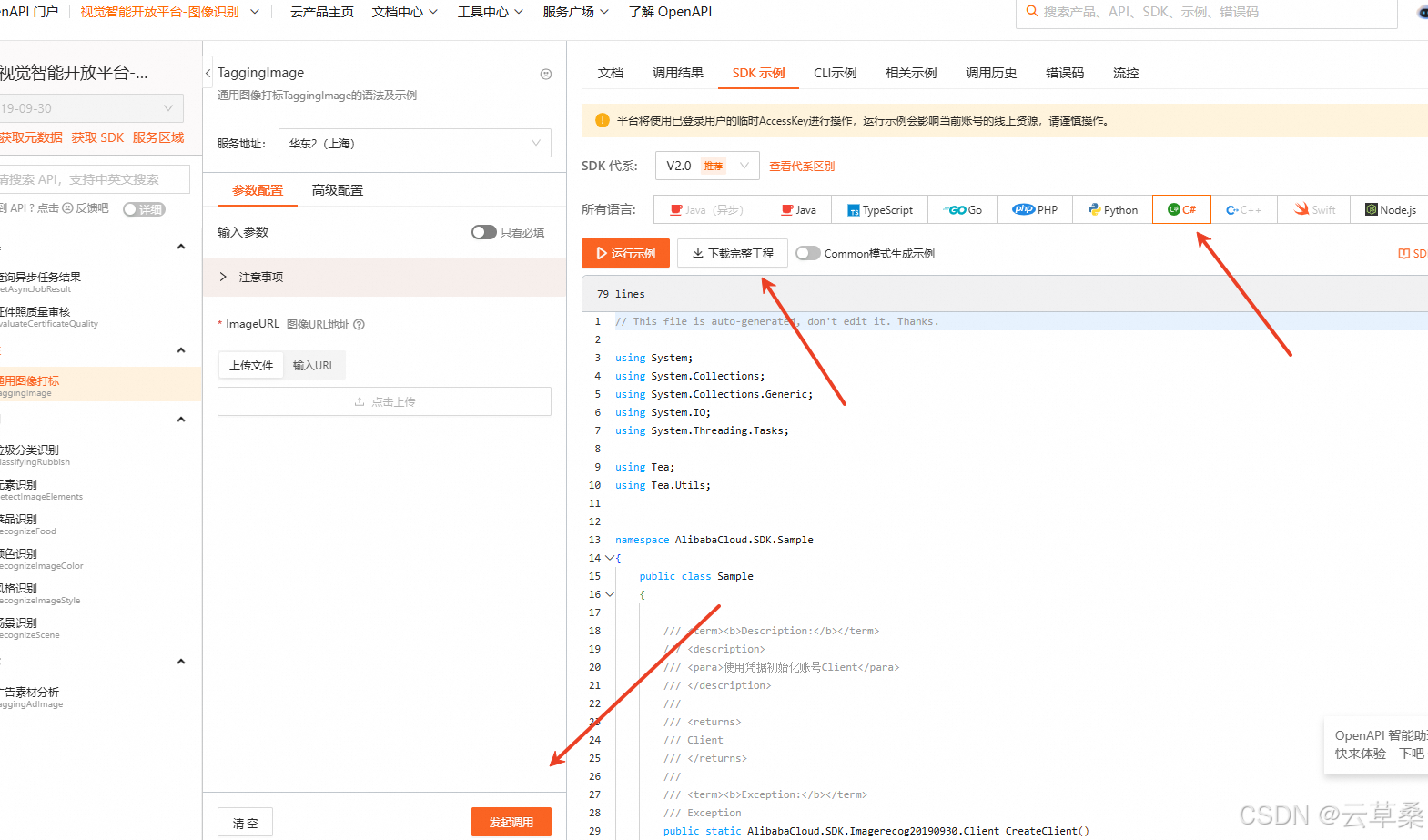The height and width of the screenshot is (840, 1428).
Task: Select Python language
Action: [1112, 209]
